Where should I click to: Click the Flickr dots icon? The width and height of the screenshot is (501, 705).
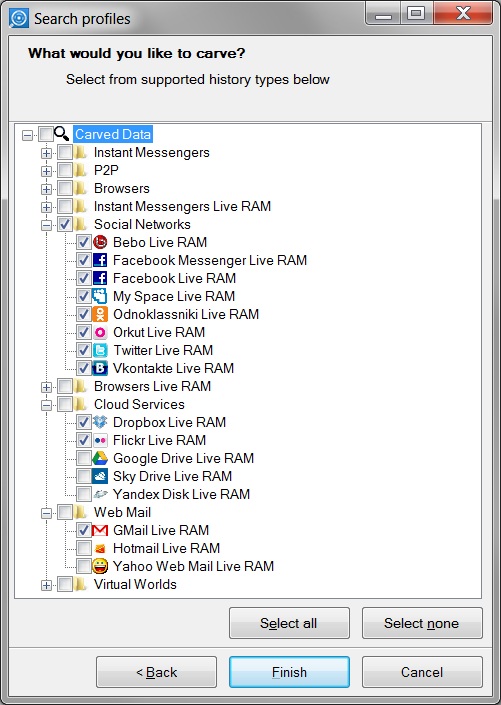click(100, 440)
